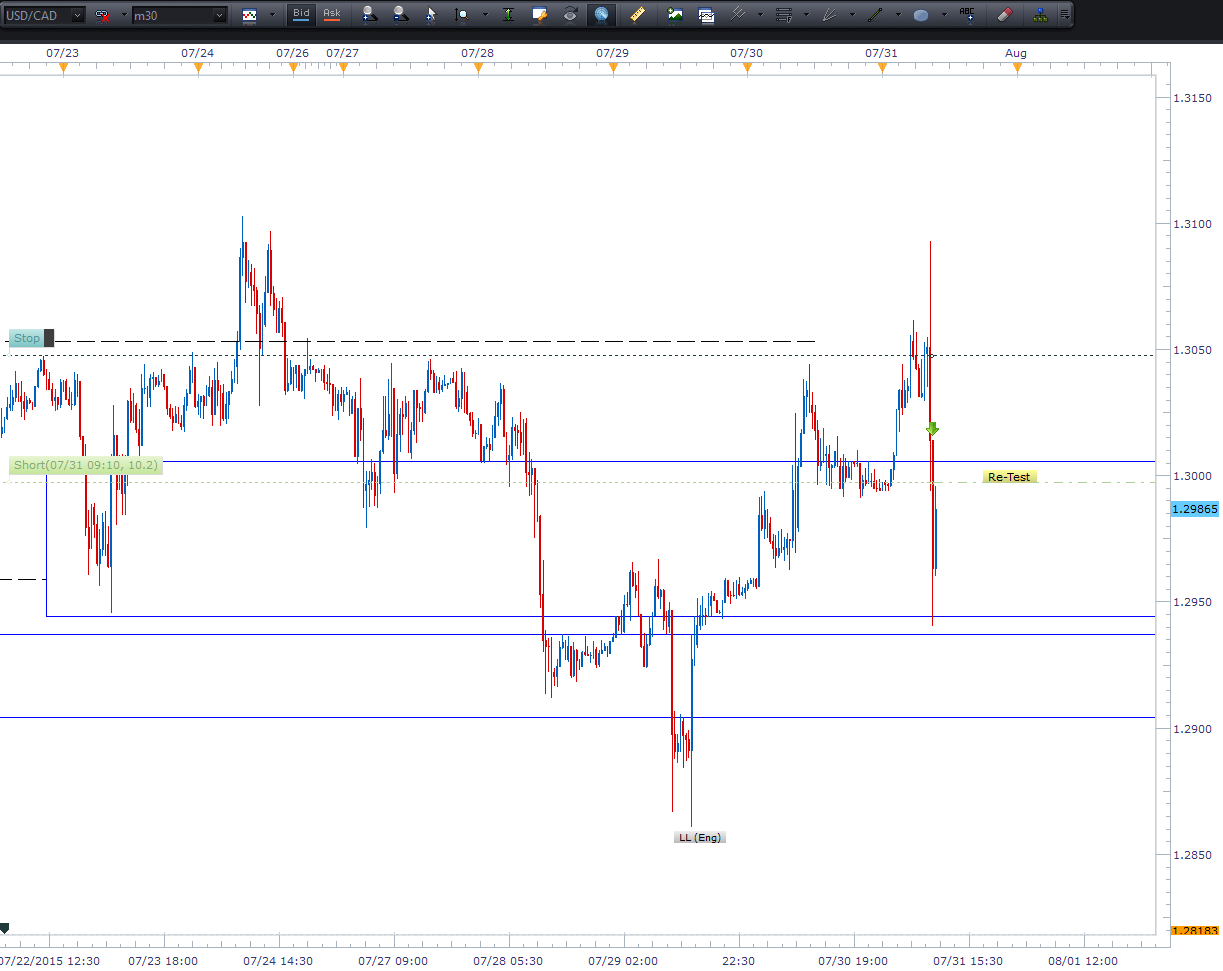Click the zoom out magnifier icon

point(400,15)
